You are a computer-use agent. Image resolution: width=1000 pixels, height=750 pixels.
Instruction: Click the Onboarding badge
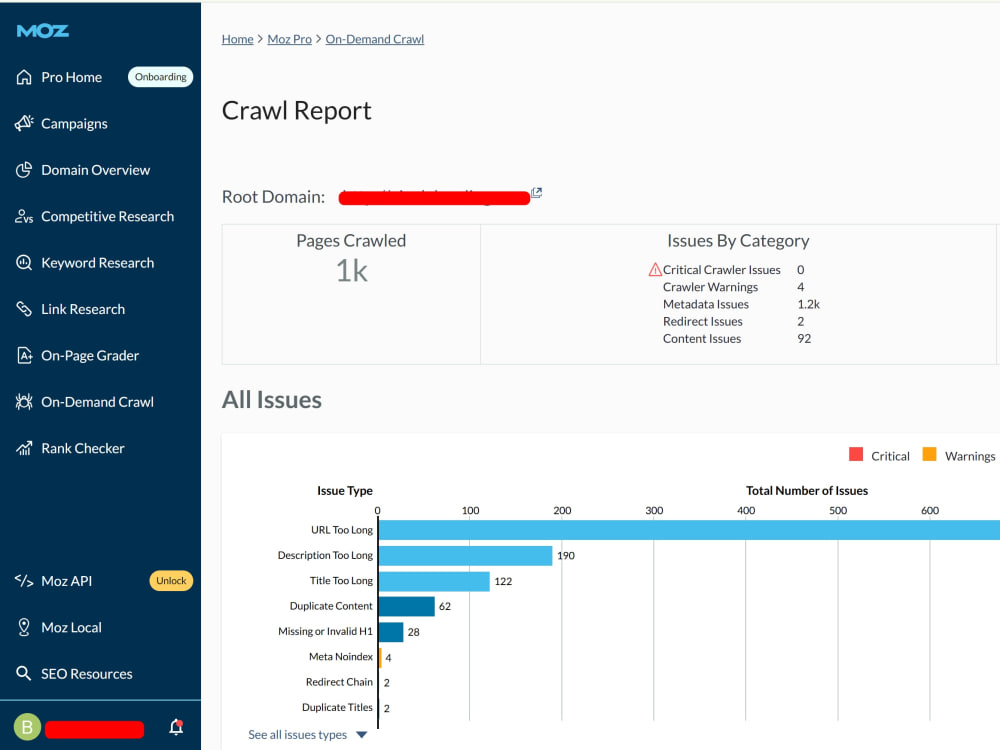point(161,77)
